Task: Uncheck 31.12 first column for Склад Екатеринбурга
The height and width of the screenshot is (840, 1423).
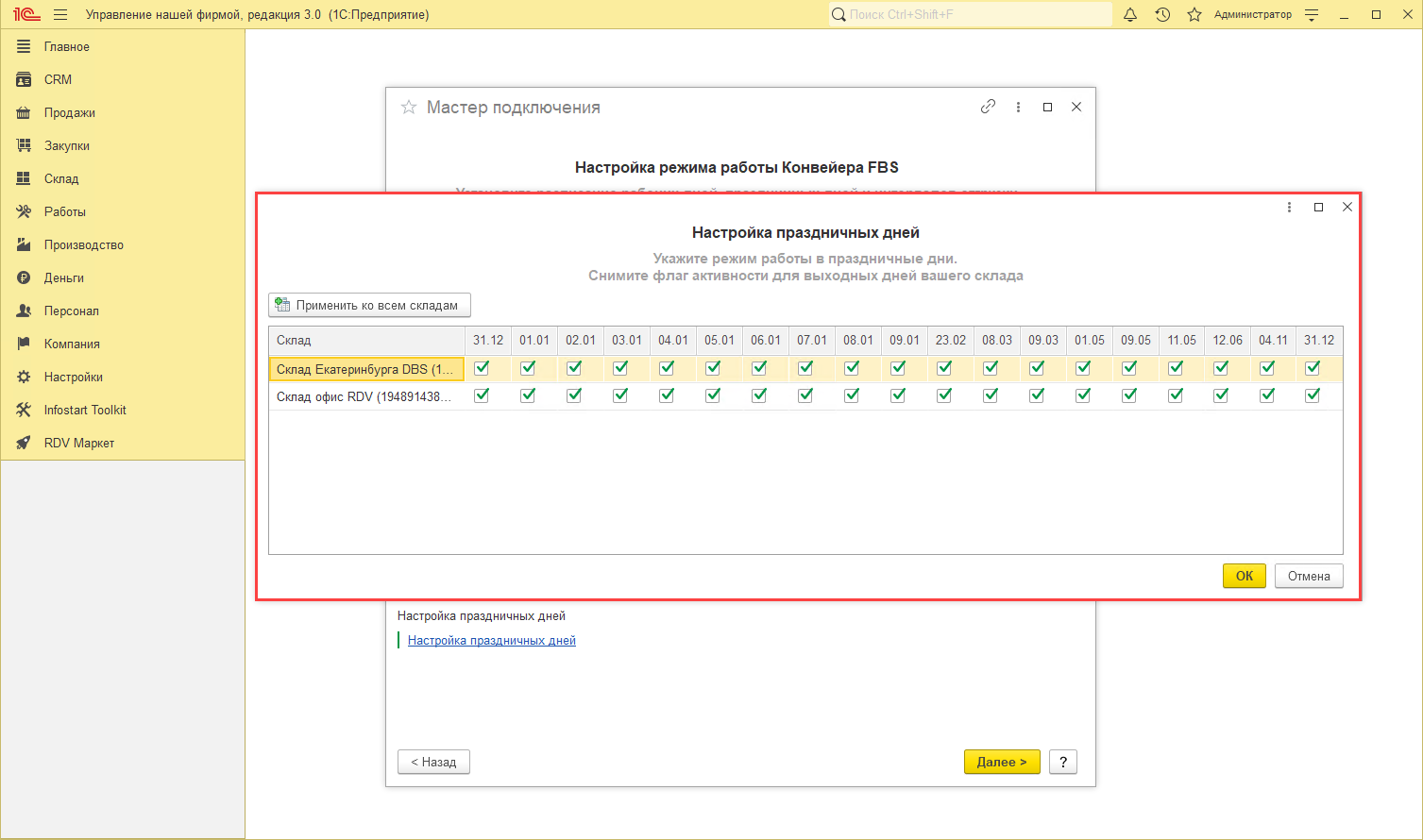Action: 482,368
